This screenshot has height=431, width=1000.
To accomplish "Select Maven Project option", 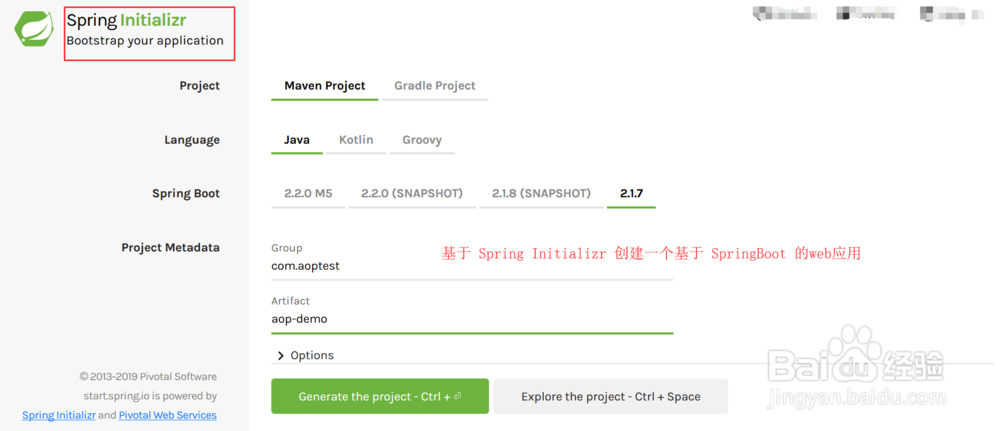I will 325,86.
